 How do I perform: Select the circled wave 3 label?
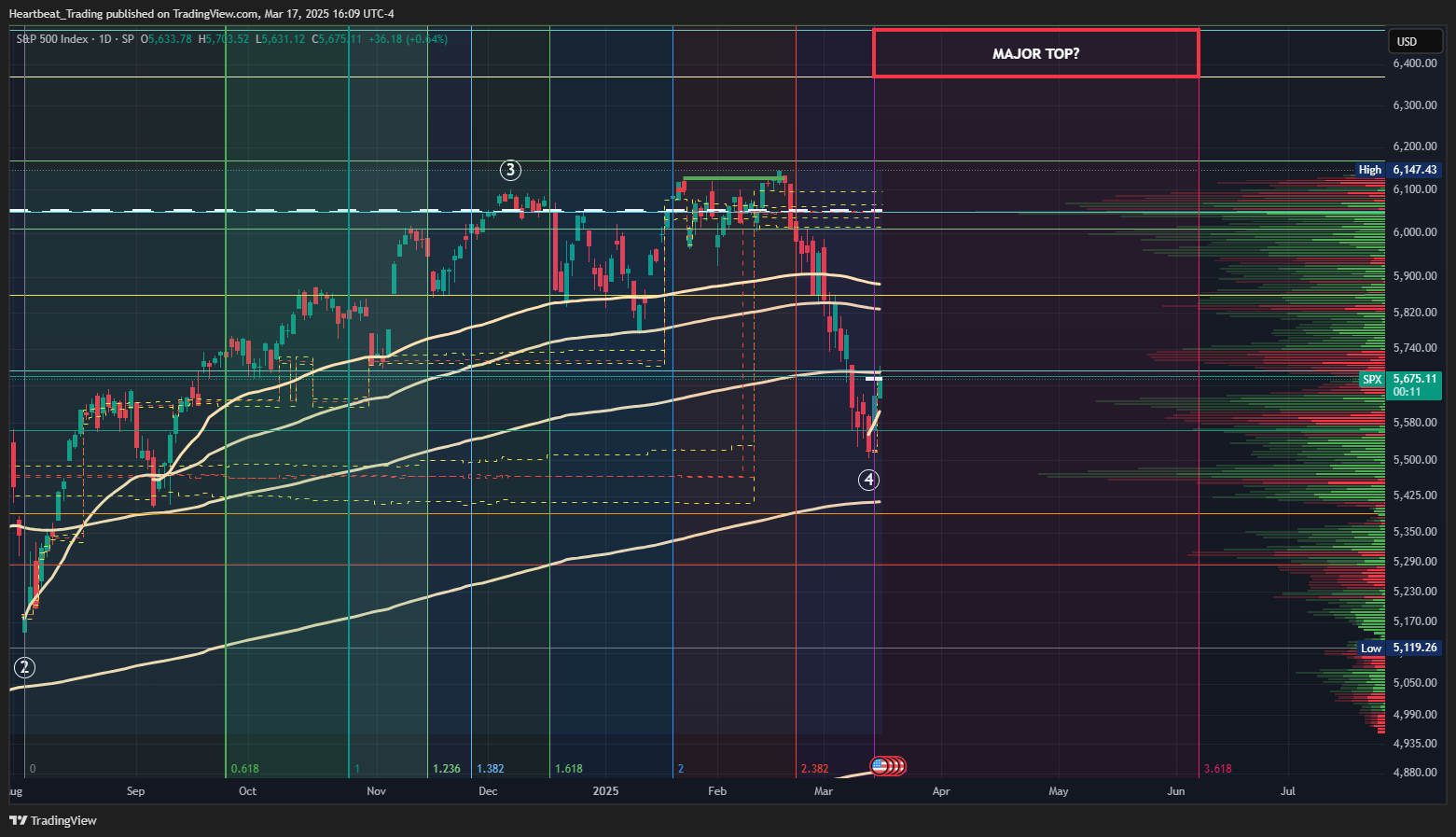(509, 170)
